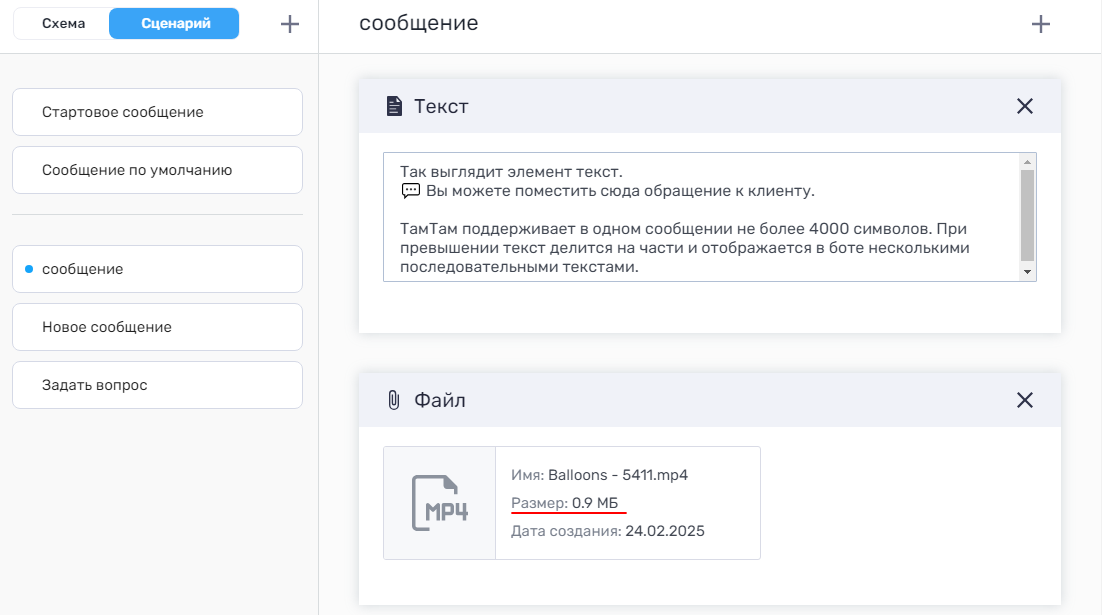The image size is (1102, 615).
Task: Switch to the Схема tab
Action: pyautogui.click(x=63, y=24)
